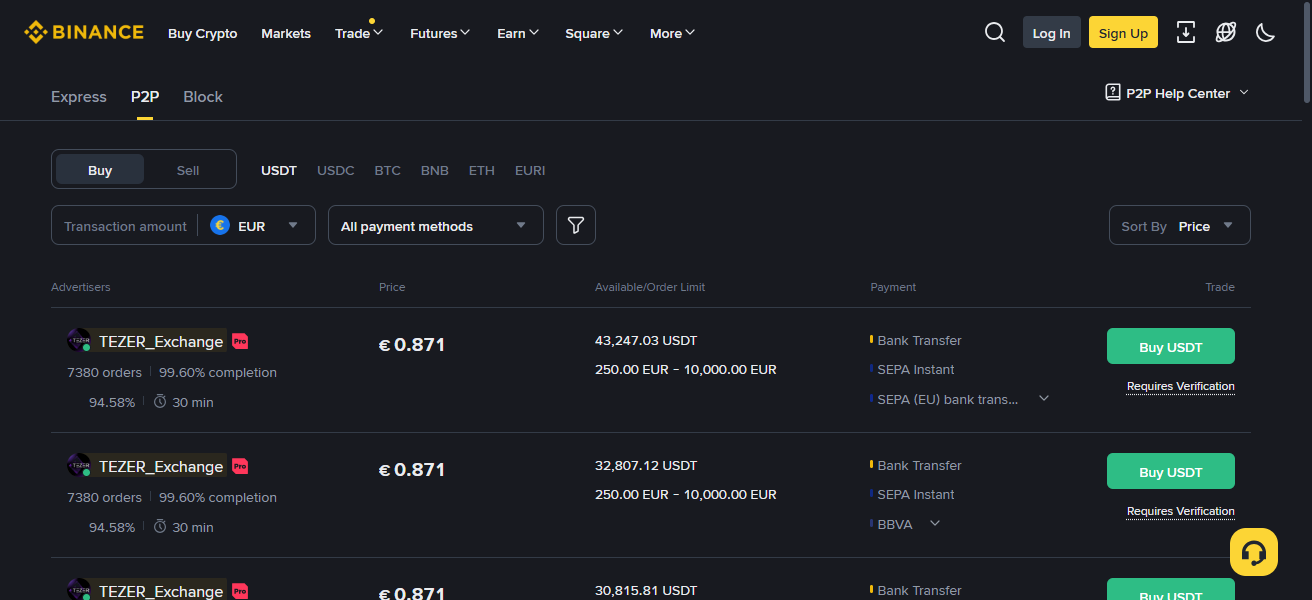
Task: Click the Pro badge in the 32,807.12 USDT row
Action: (240, 466)
